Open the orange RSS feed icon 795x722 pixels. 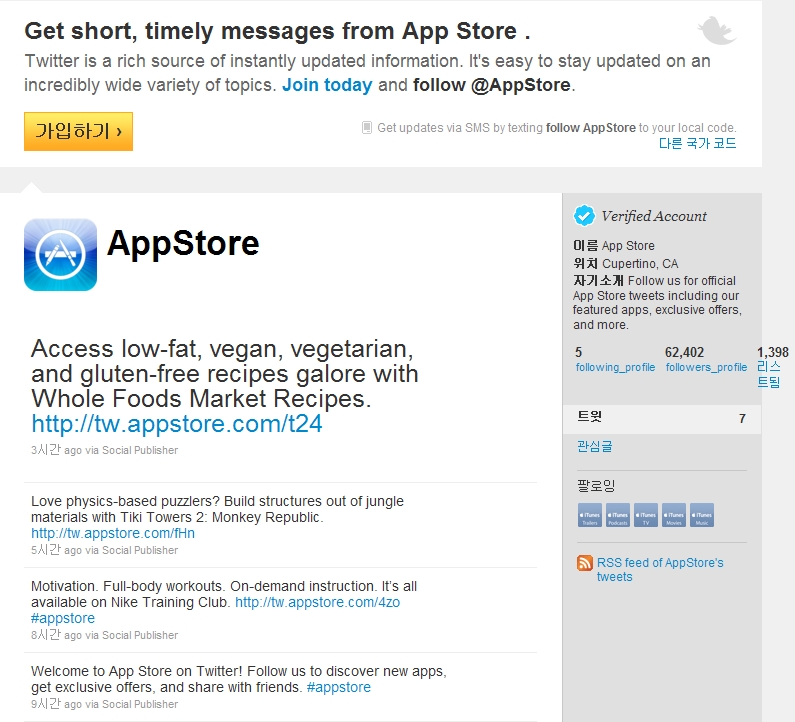coord(585,563)
